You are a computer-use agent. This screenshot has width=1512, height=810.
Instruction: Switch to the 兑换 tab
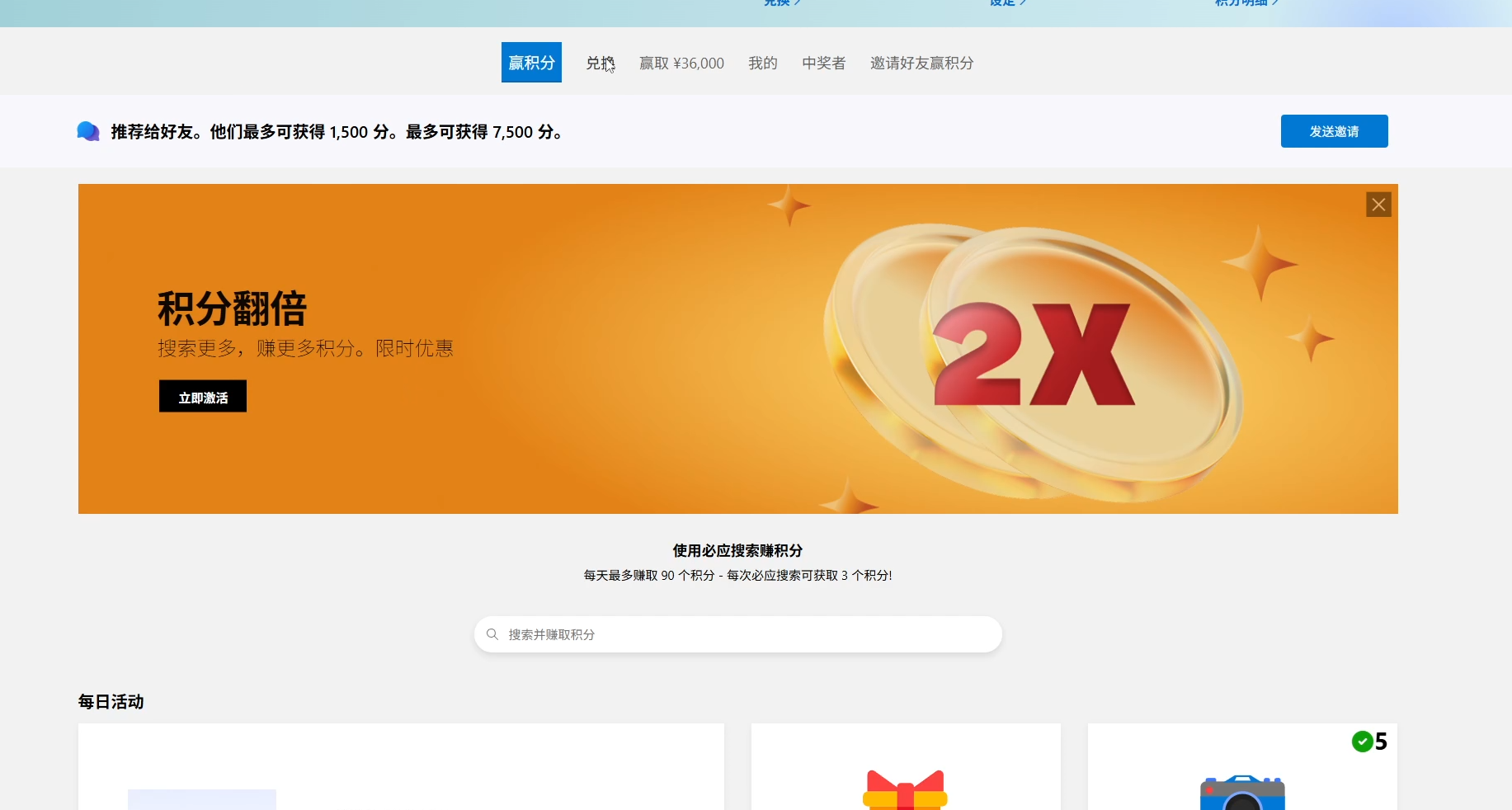[x=599, y=63]
